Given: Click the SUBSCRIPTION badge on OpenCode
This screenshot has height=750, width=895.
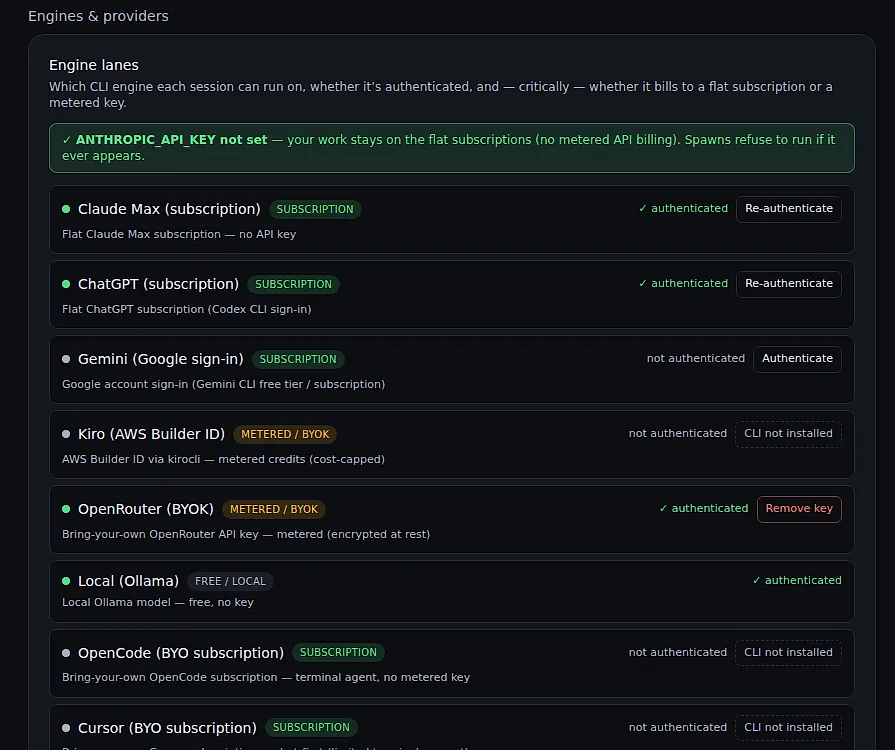Looking at the screenshot, I should point(338,652).
